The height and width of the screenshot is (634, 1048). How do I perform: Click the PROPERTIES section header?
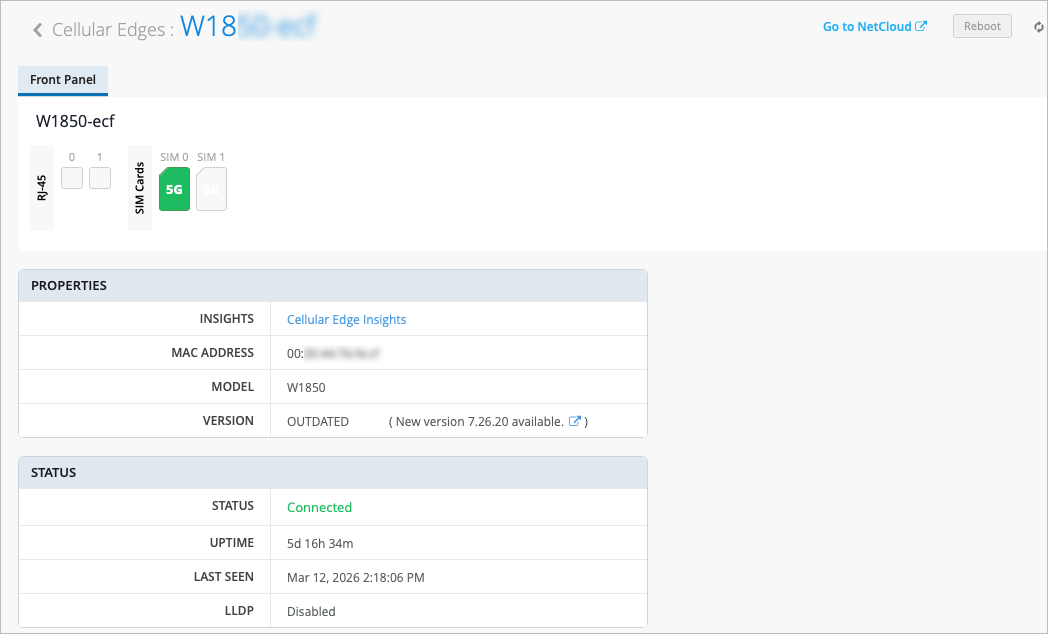click(333, 285)
